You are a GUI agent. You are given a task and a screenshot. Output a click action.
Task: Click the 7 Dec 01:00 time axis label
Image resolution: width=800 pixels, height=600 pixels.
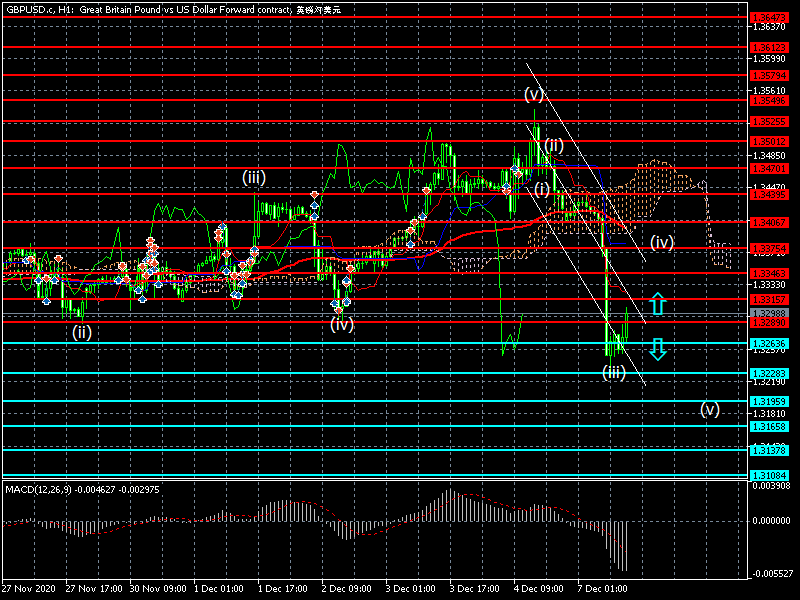[x=603, y=590]
